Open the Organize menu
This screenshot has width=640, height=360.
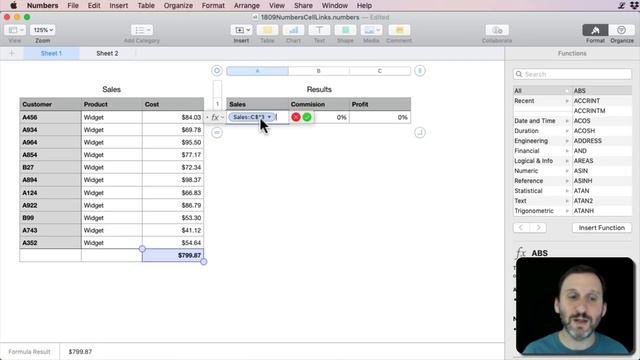point(178,6)
